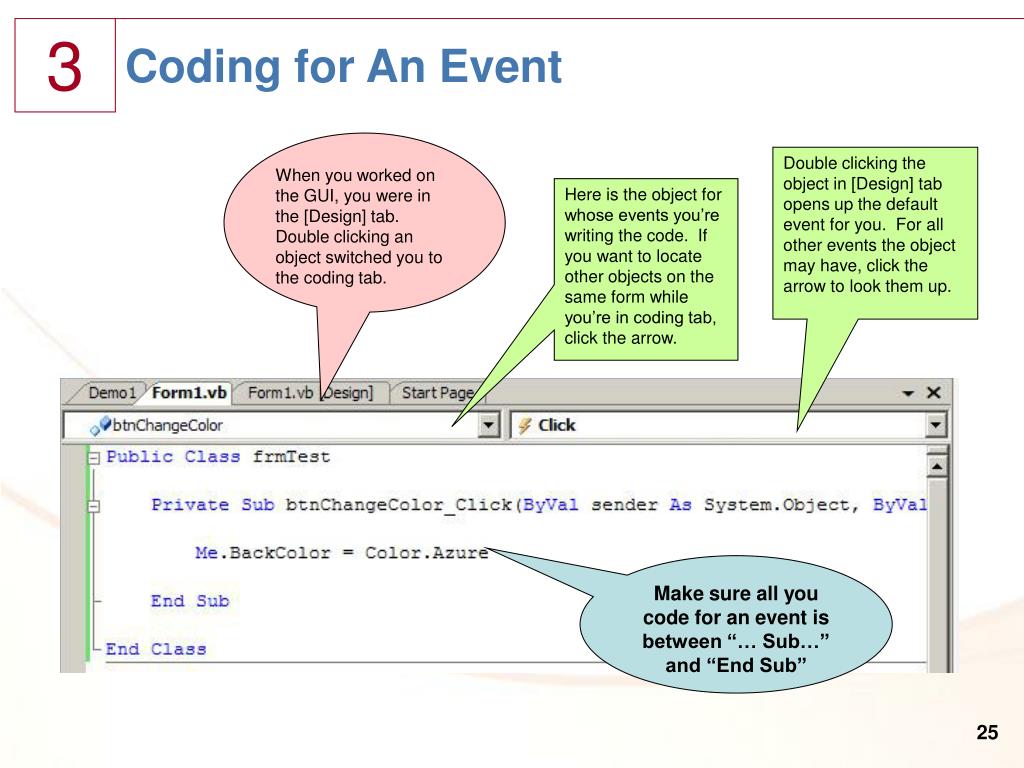This screenshot has height=768, width=1024.
Task: Close the document tab window
Action: tap(934, 392)
